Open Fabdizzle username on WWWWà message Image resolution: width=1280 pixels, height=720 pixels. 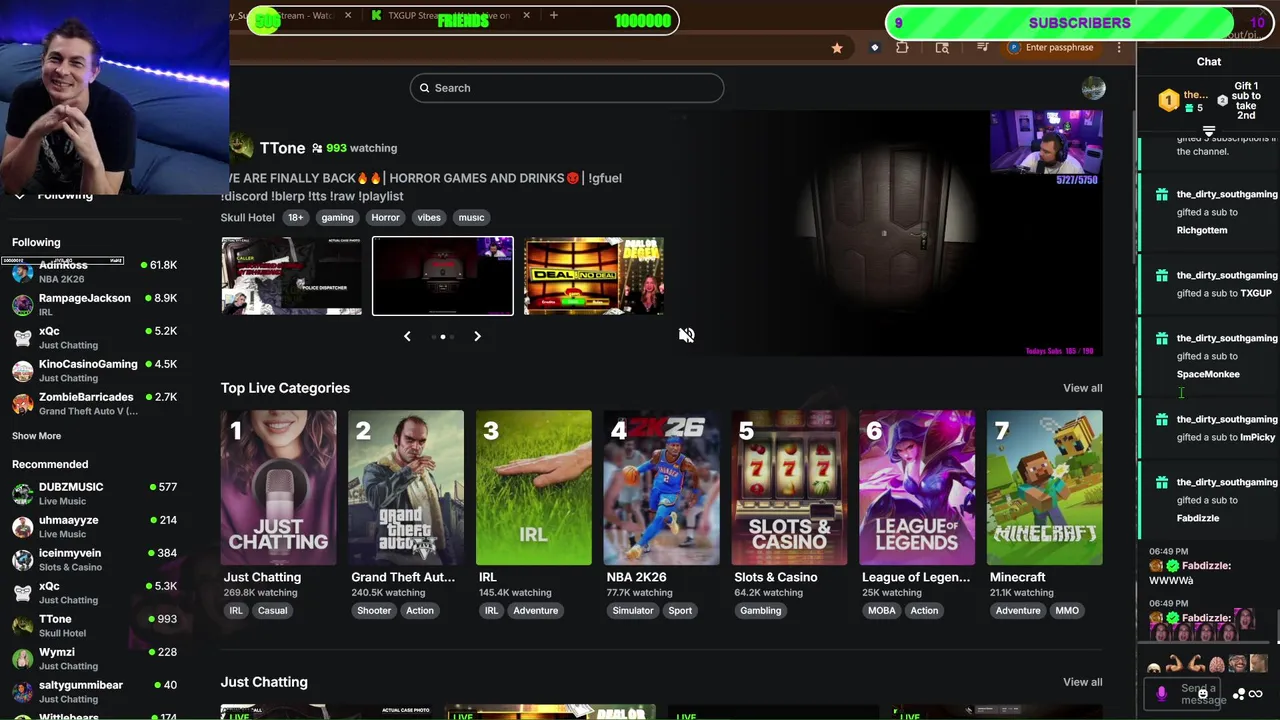click(1206, 566)
